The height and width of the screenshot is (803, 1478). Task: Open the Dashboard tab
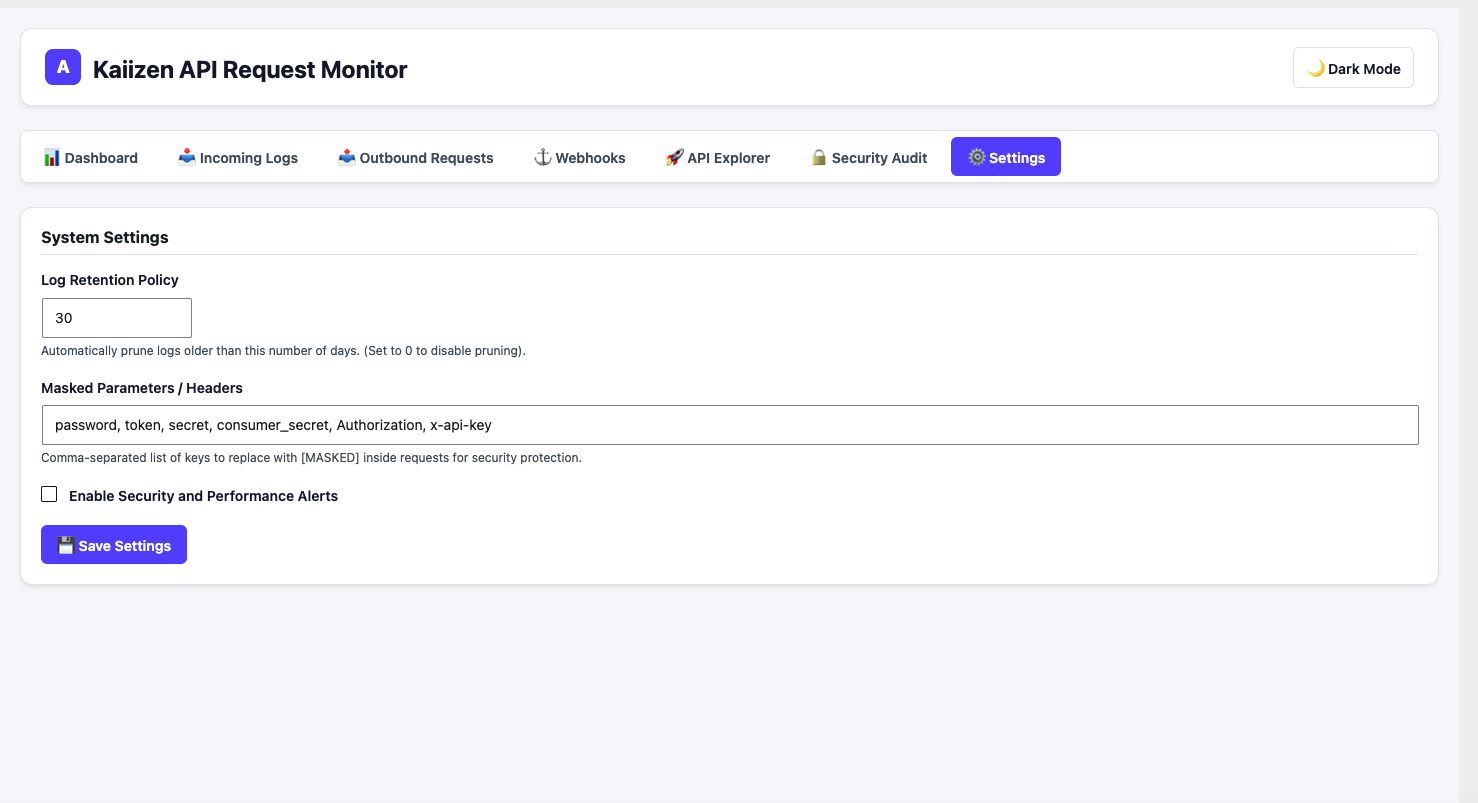tap(91, 157)
